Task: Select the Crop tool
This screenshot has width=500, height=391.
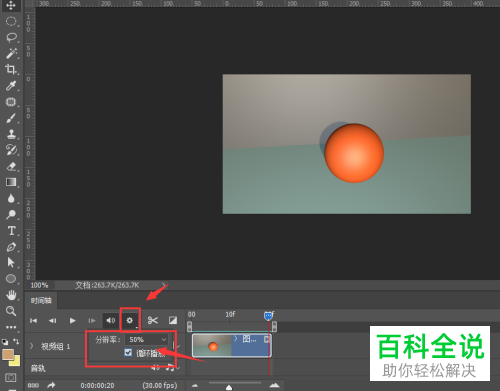Action: pos(11,69)
